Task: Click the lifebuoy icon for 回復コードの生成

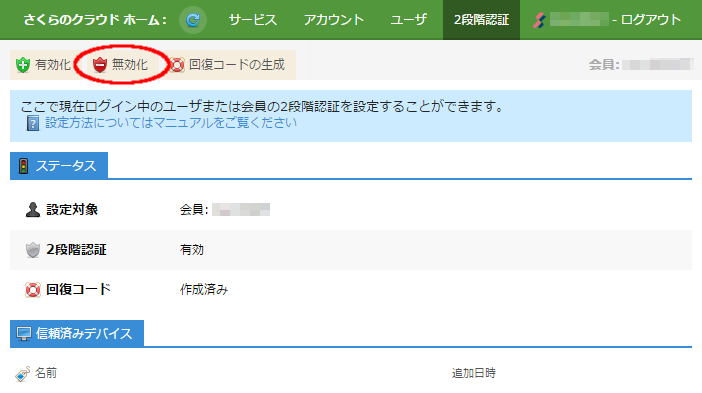Action: pos(177,65)
